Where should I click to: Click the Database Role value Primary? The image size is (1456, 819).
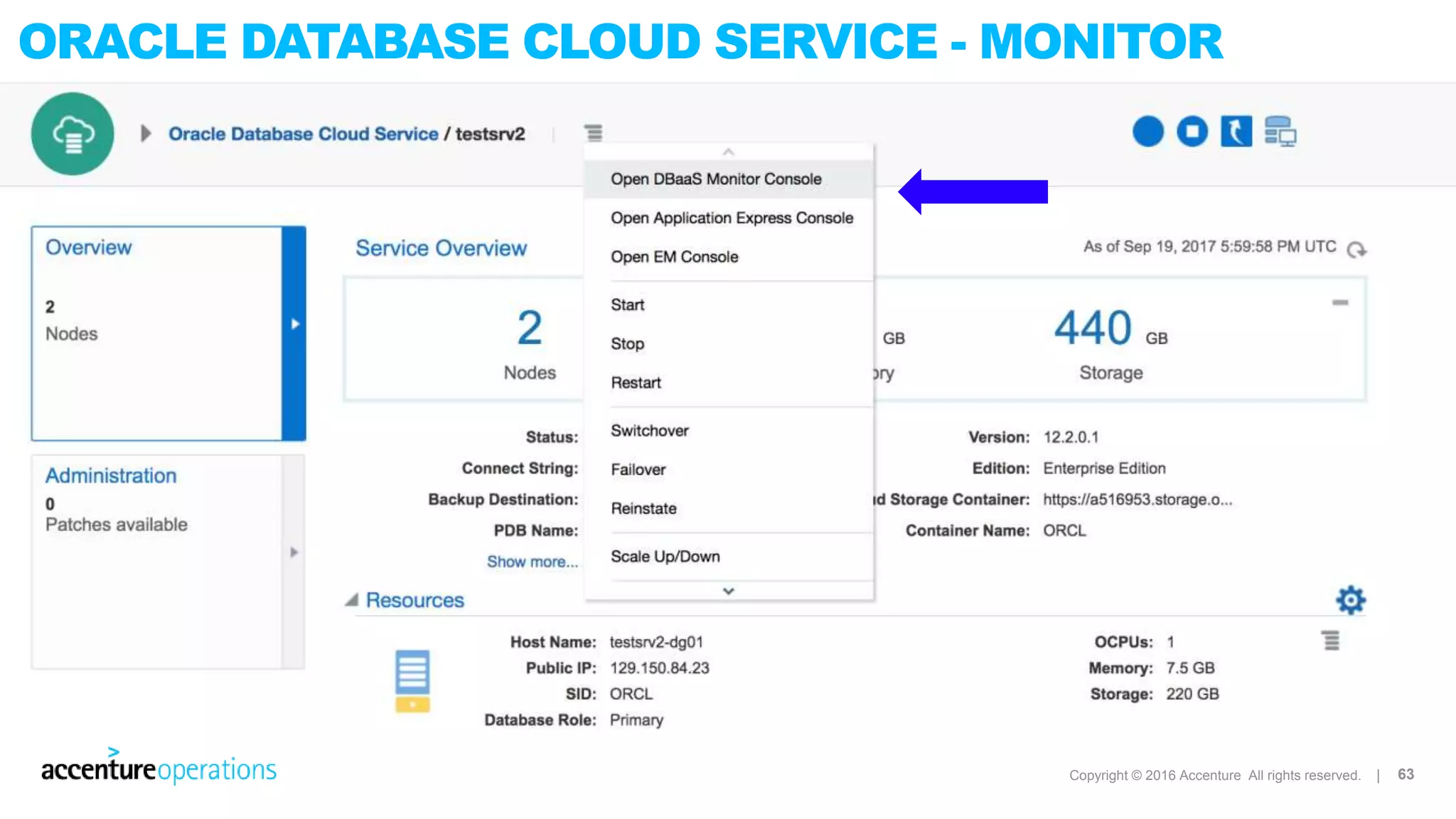[636, 720]
